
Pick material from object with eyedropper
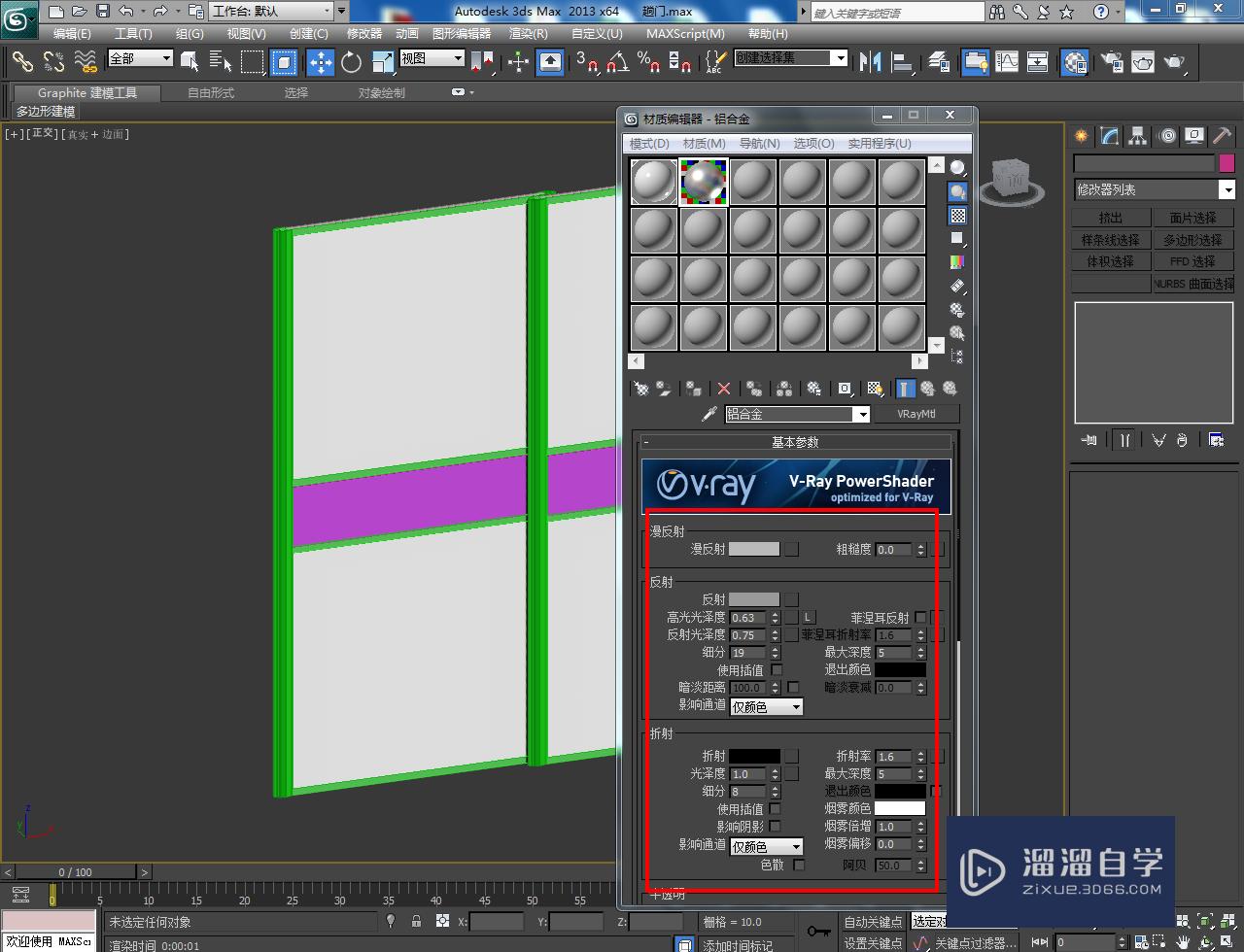(x=709, y=414)
